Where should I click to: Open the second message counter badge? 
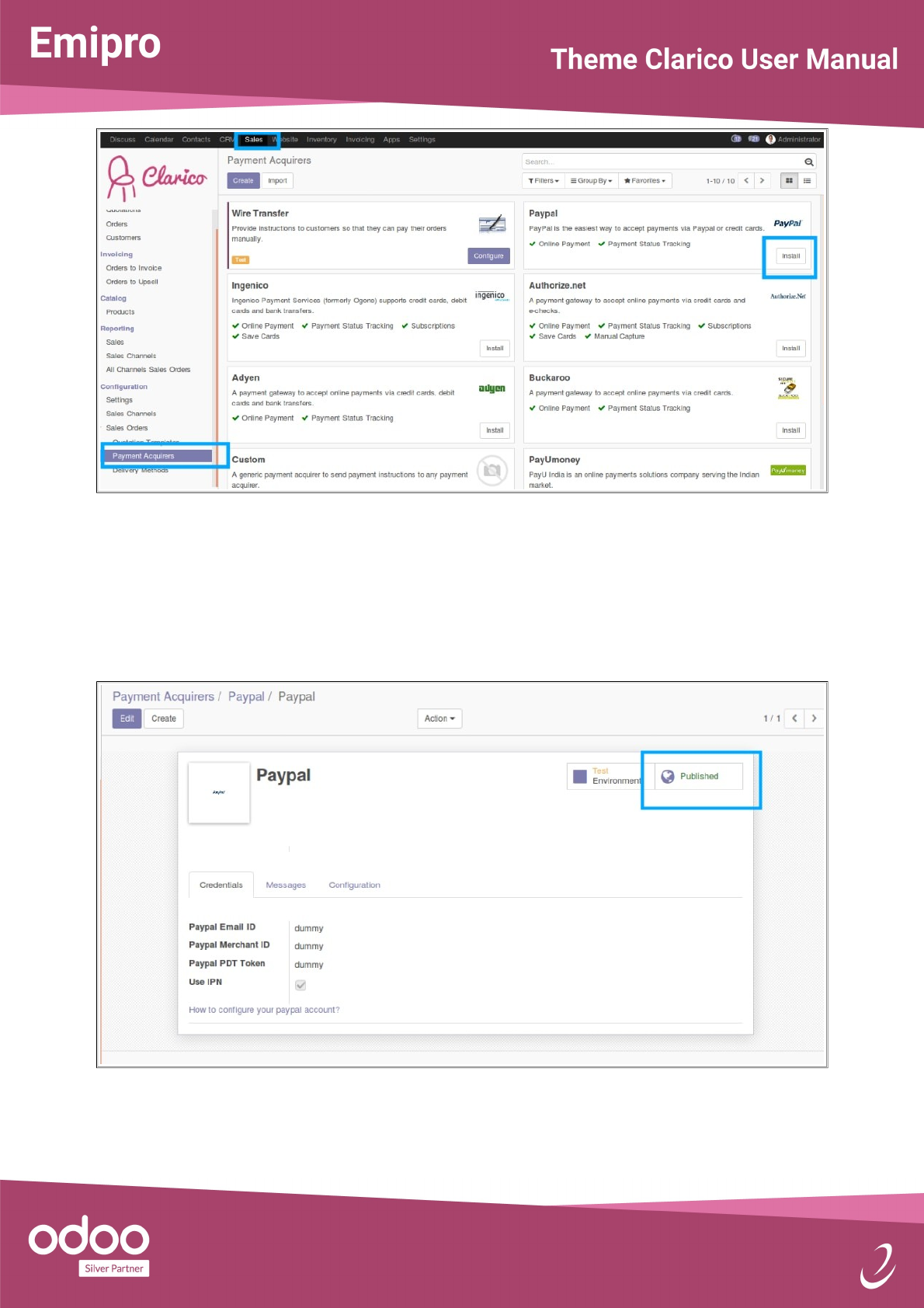[x=753, y=139]
